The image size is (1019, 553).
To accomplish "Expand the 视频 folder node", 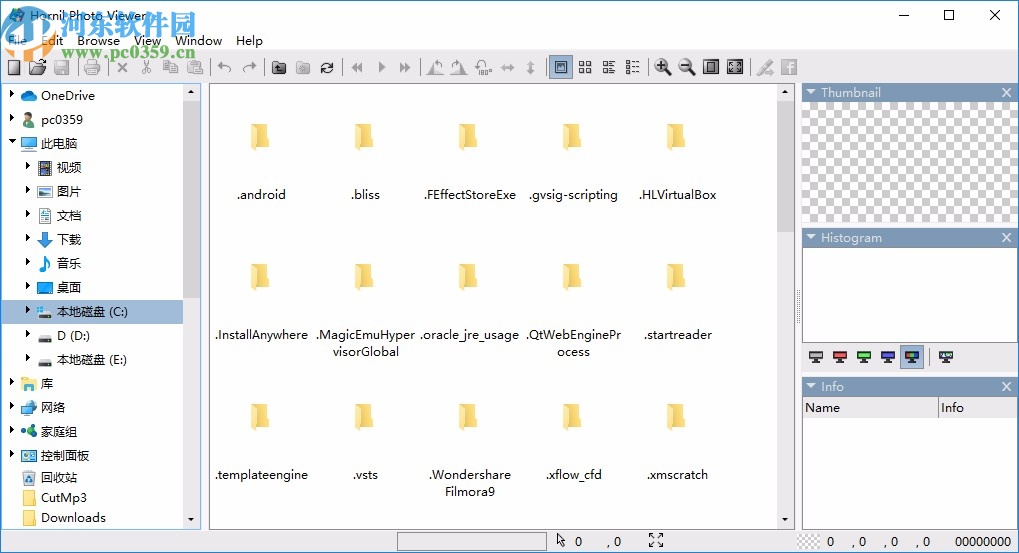I will 27,166.
